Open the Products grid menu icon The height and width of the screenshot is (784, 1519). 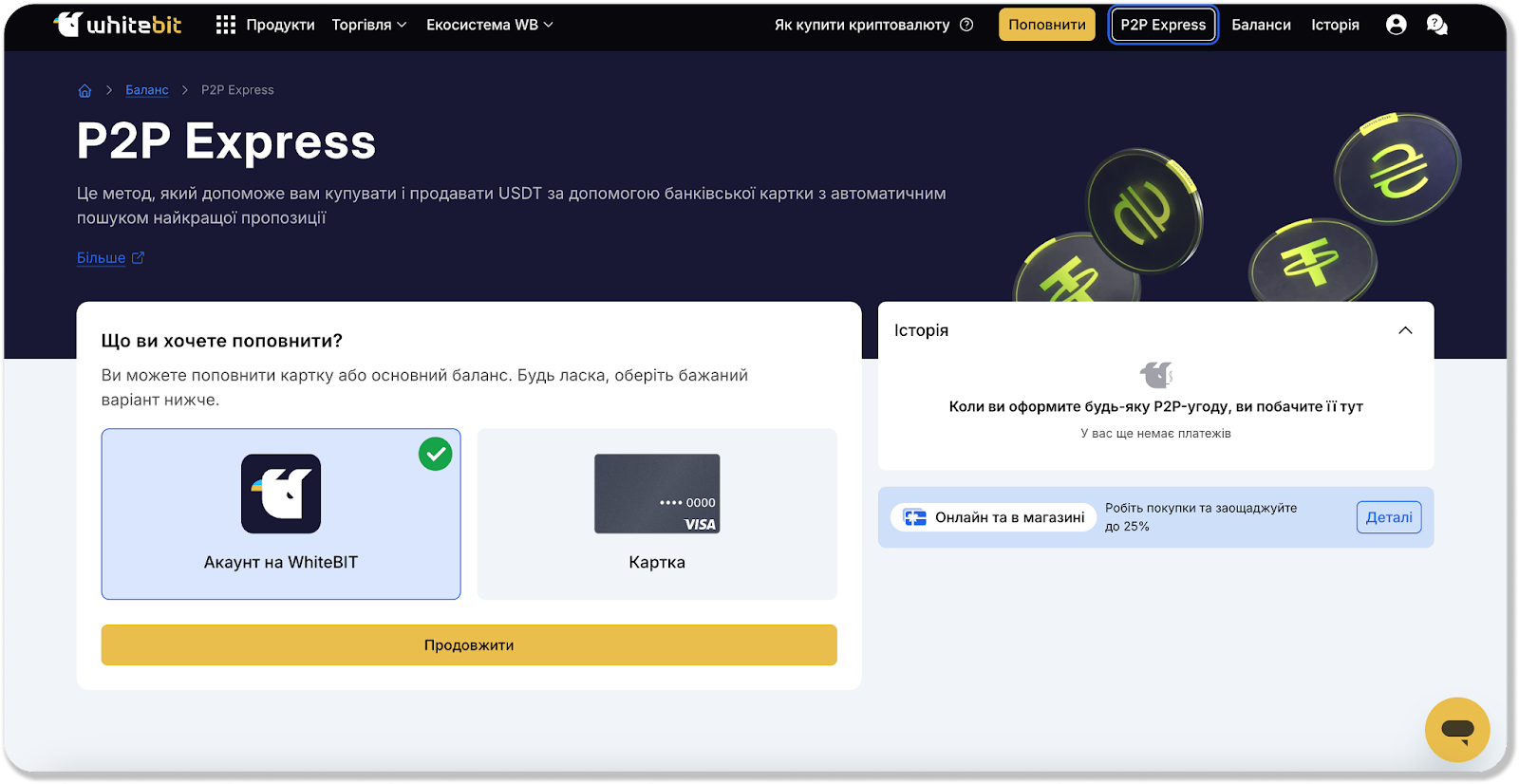[x=225, y=25]
